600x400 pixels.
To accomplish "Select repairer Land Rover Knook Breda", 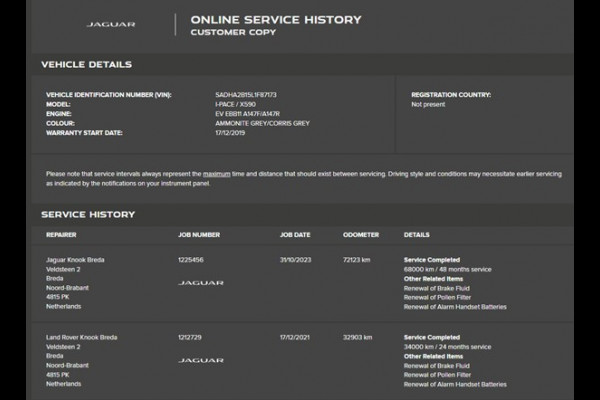I will click(x=82, y=337).
